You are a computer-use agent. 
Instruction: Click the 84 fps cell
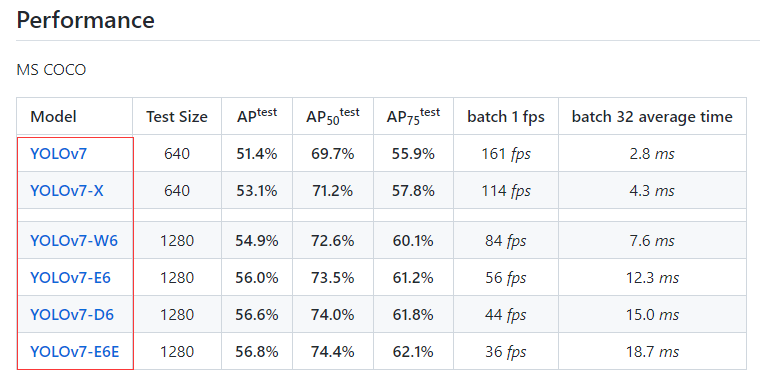click(506, 240)
